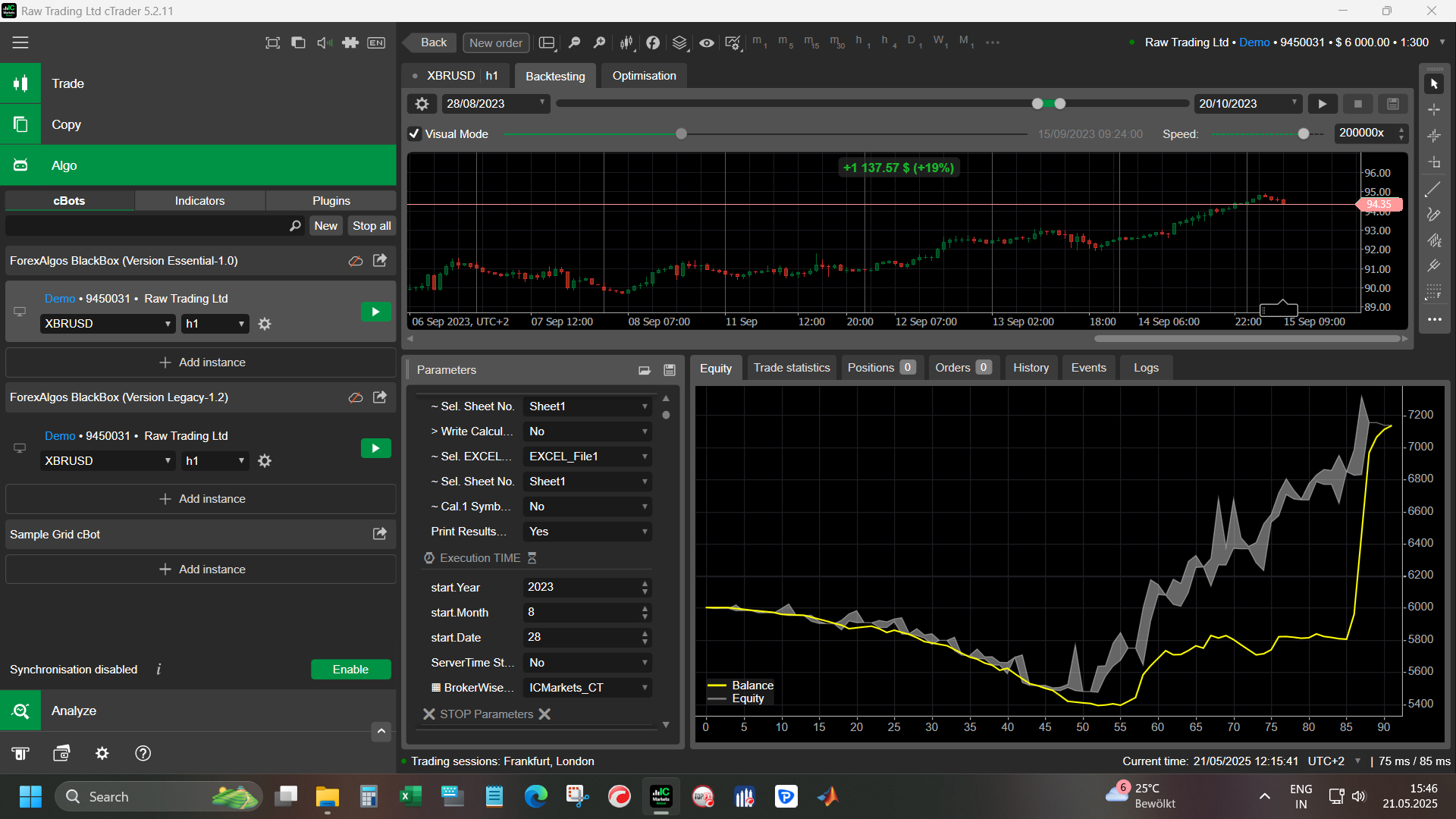This screenshot has width=1456, height=819.
Task: Click the New order button
Action: (495, 42)
